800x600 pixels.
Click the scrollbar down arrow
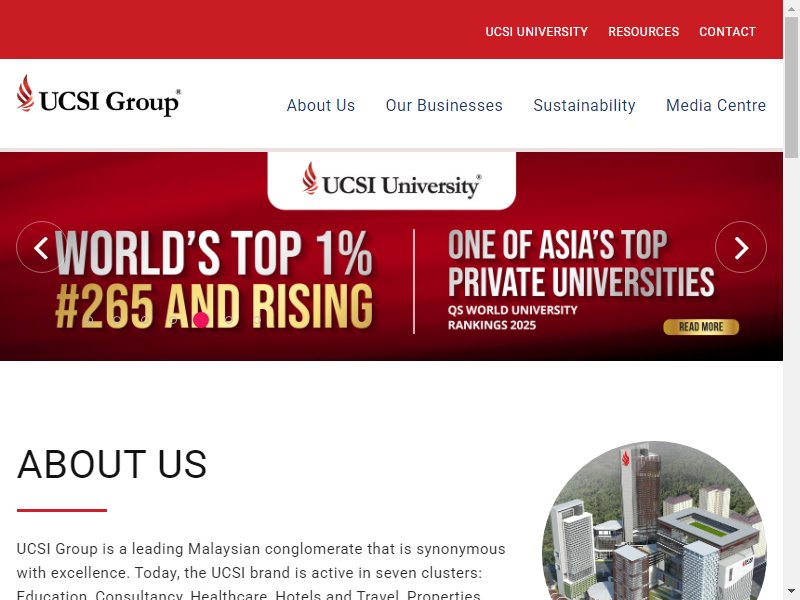[791, 593]
